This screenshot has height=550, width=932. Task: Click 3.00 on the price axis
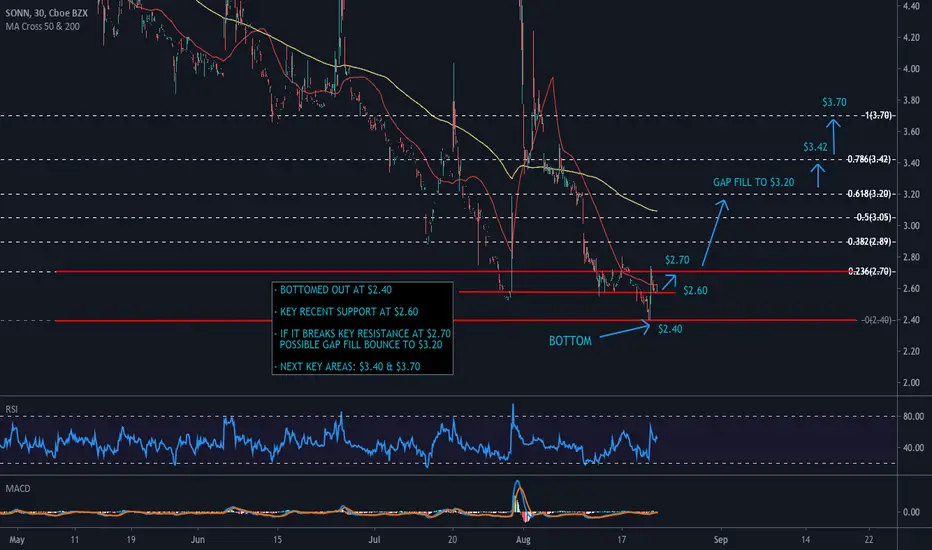click(x=912, y=226)
